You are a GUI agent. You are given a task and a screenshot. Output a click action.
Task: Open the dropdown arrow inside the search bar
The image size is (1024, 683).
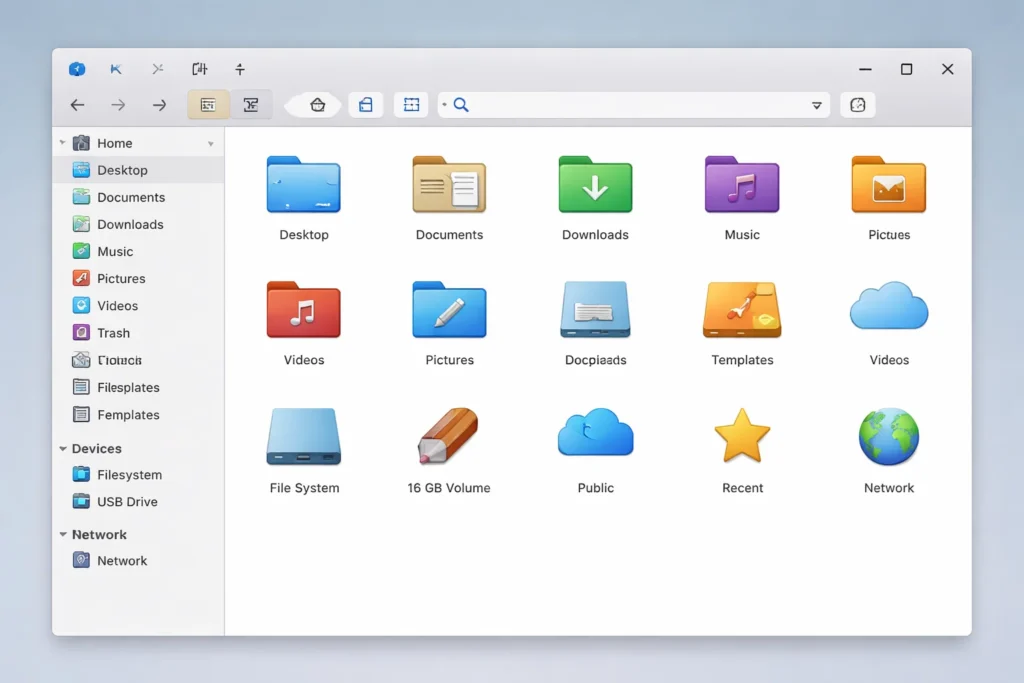[816, 105]
